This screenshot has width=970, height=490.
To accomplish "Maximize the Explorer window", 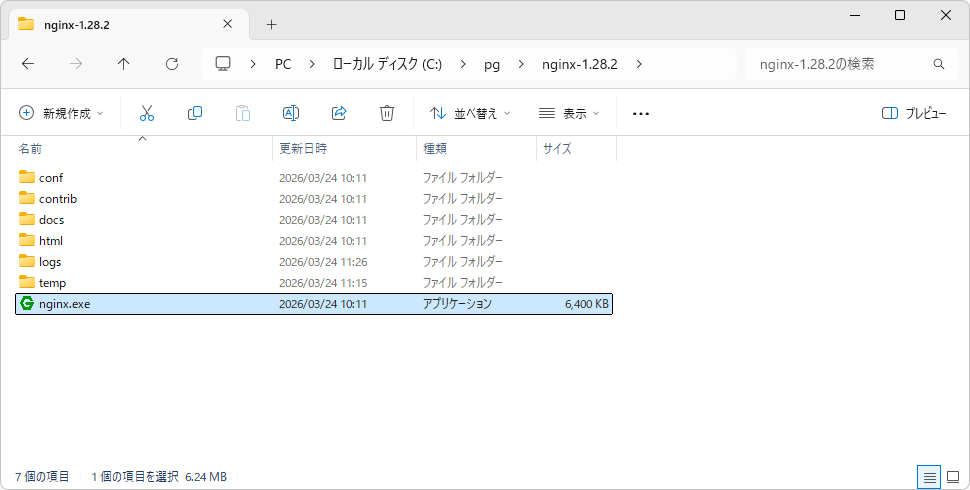I will 900,15.
